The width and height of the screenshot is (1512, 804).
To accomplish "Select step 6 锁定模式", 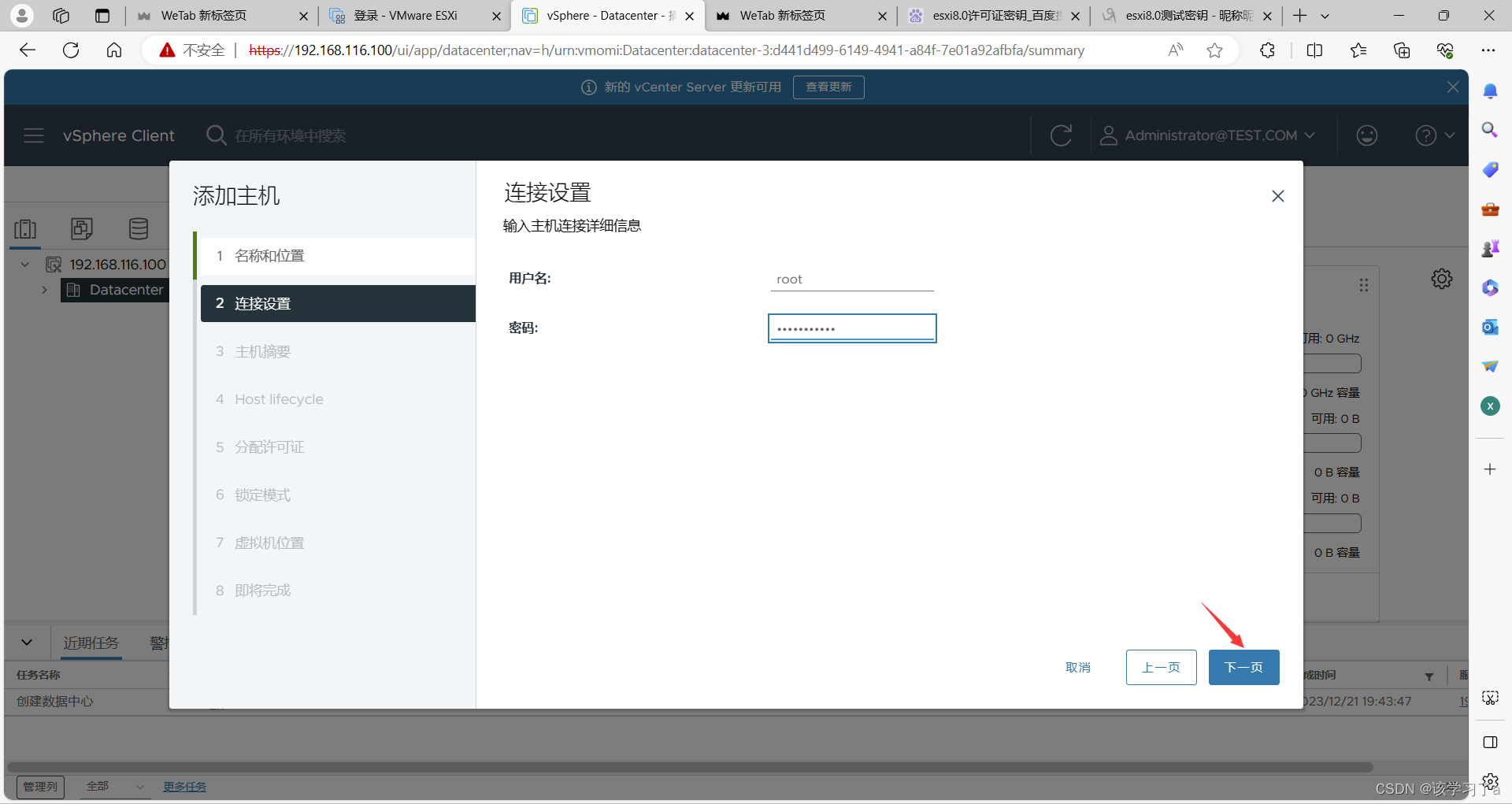I will coord(338,495).
